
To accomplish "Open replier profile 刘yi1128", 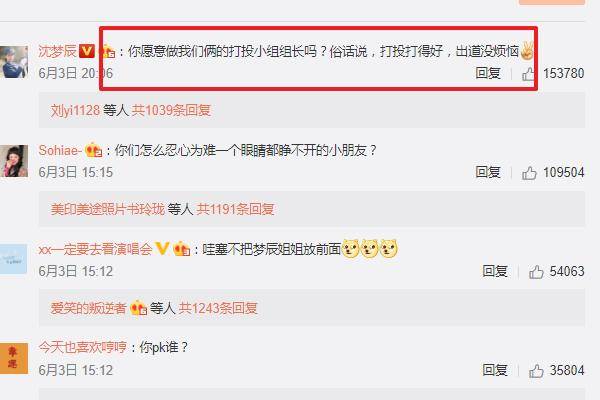I will pos(75,111).
